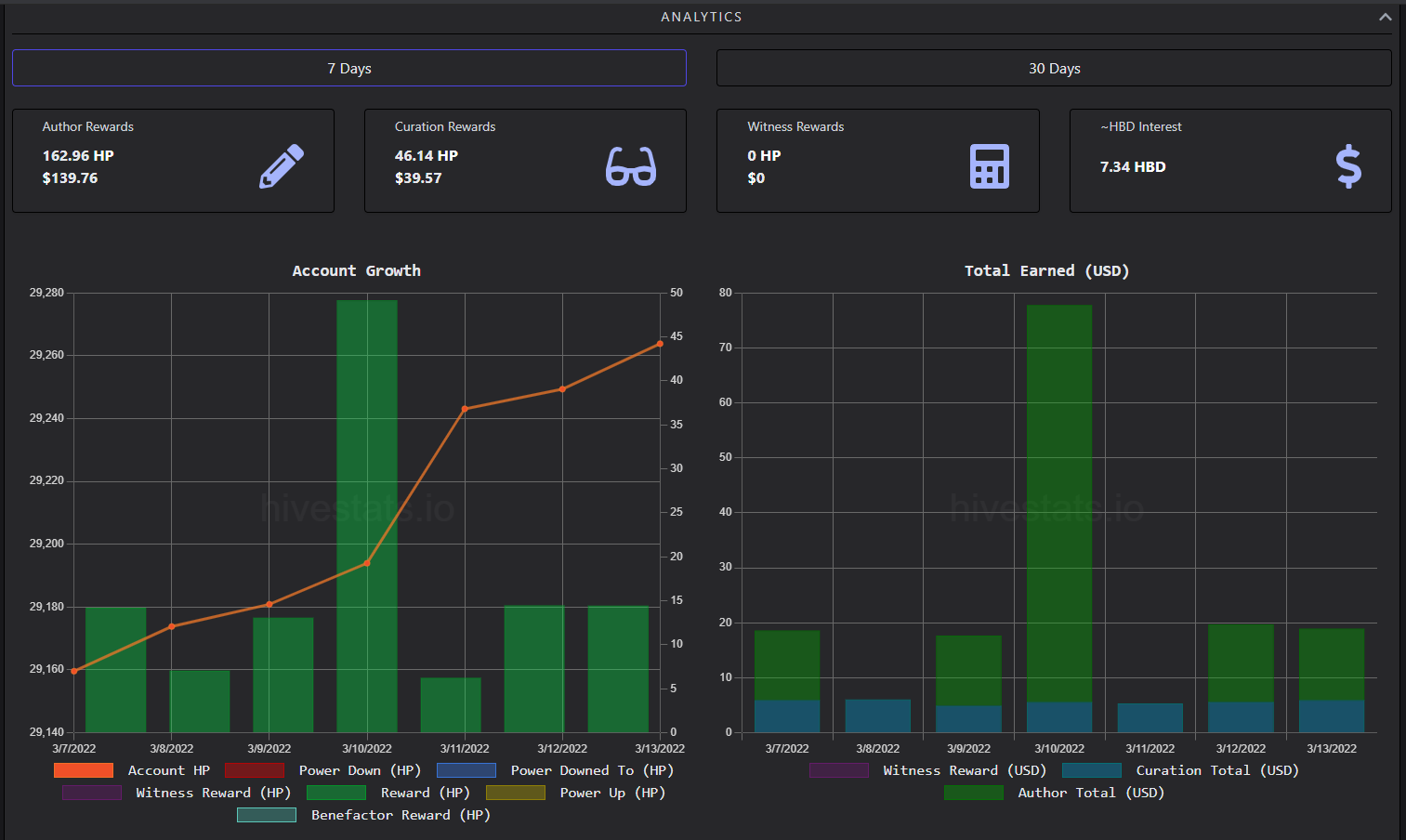Viewport: 1406px width, 840px height.
Task: Collapse the Analytics section chevron
Action: coord(1385,17)
